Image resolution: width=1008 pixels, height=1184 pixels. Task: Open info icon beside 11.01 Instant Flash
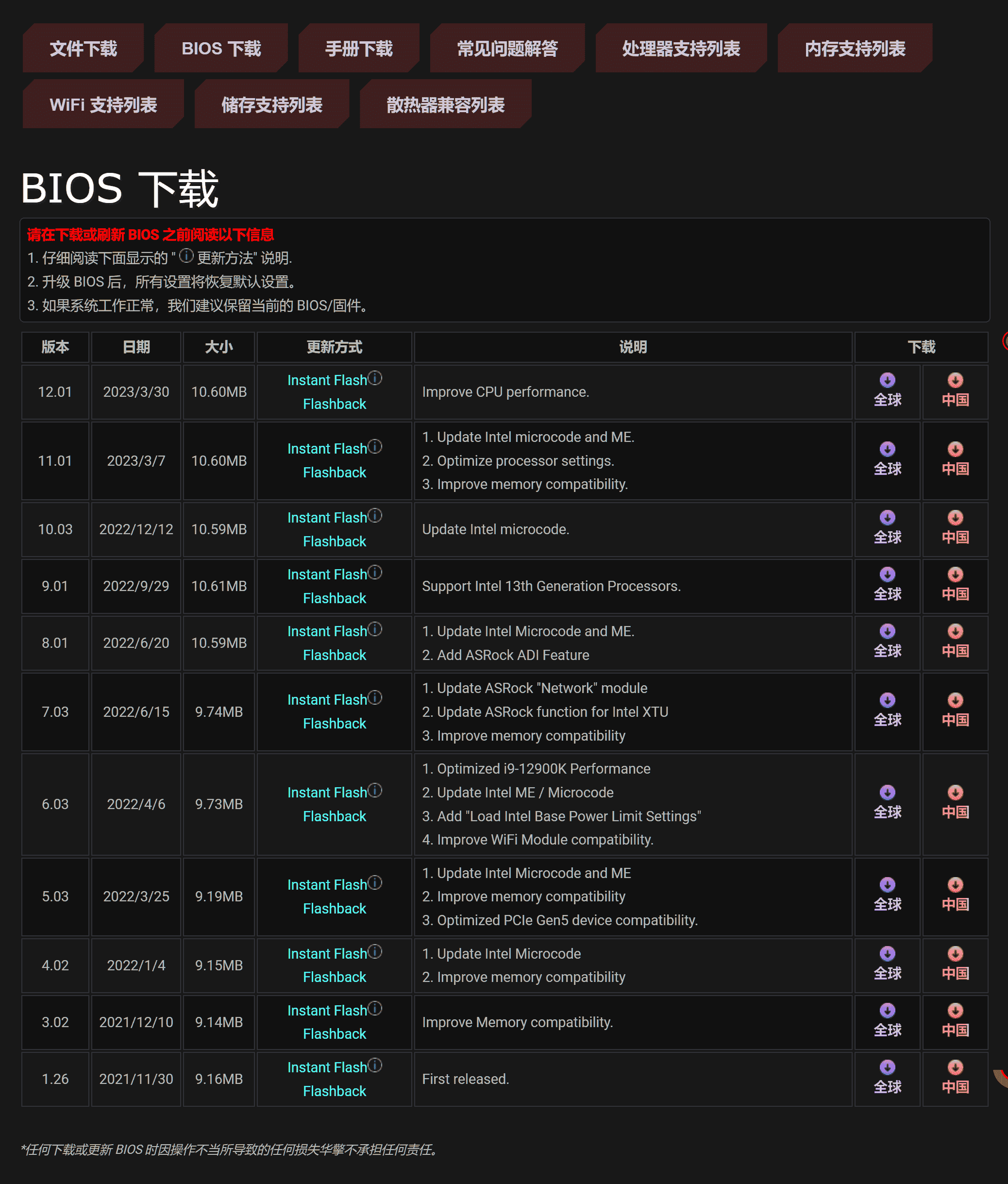375,446
